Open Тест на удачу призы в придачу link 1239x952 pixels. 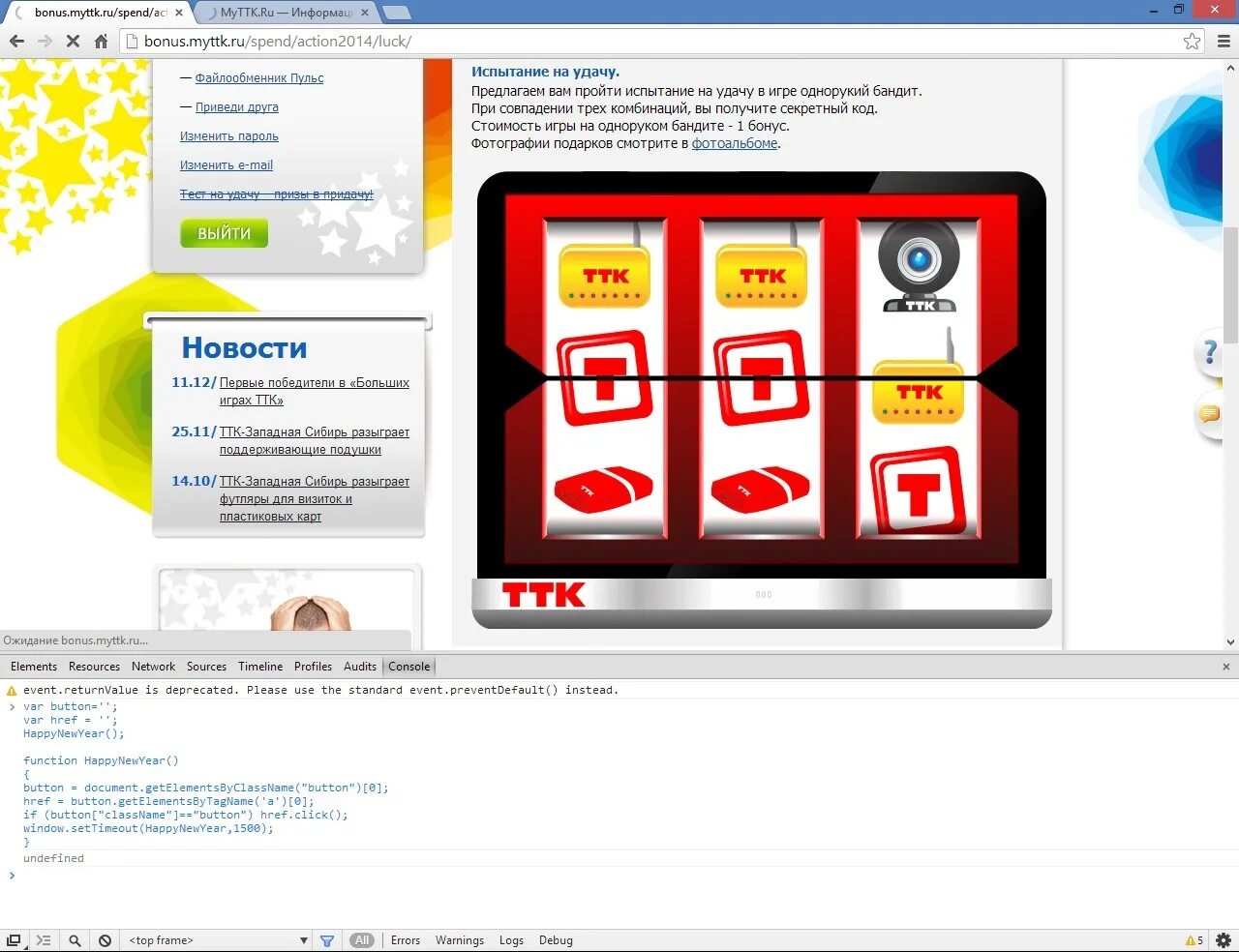(x=277, y=194)
